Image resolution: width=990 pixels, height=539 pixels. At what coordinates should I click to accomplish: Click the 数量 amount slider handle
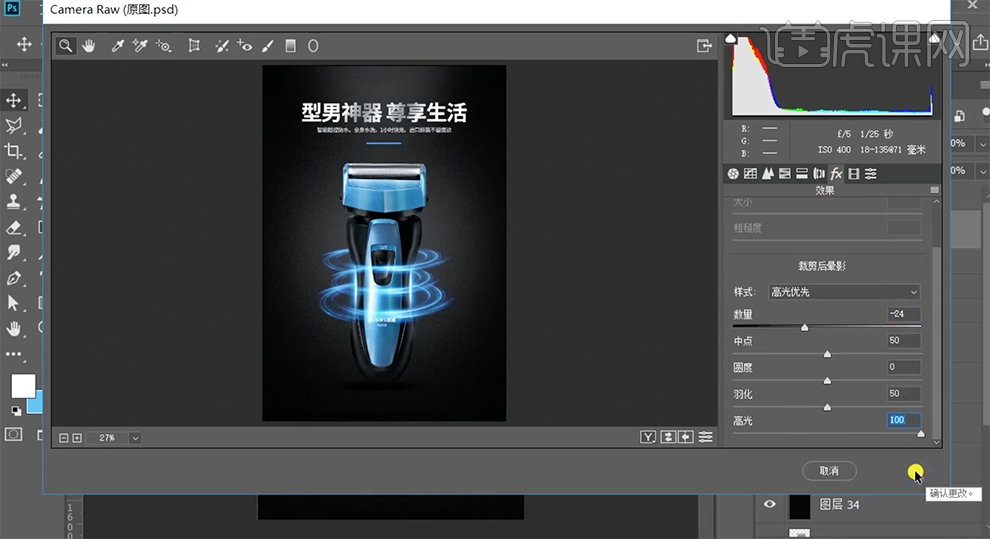(x=804, y=327)
